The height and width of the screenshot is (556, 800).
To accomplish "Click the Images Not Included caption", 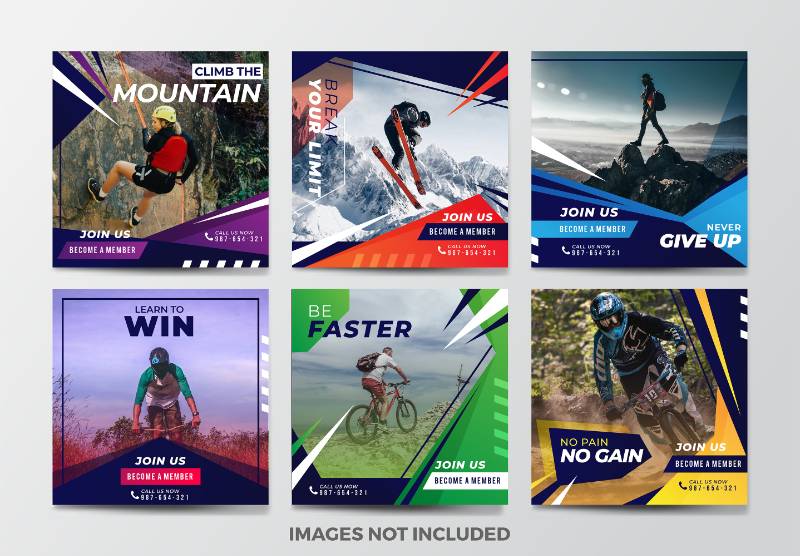I will pos(399,534).
